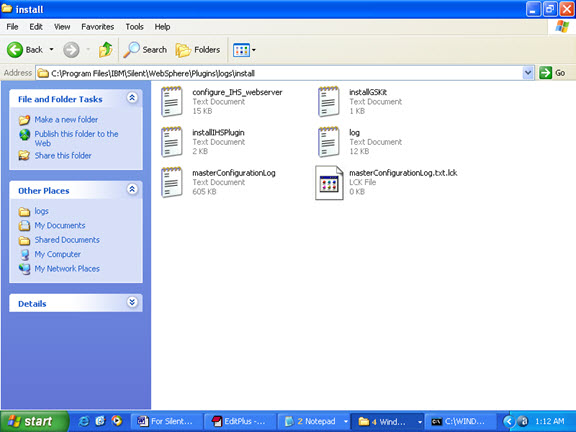Image resolution: width=576 pixels, height=432 pixels.
Task: Go back using the green Back arrow
Action: pos(15,50)
